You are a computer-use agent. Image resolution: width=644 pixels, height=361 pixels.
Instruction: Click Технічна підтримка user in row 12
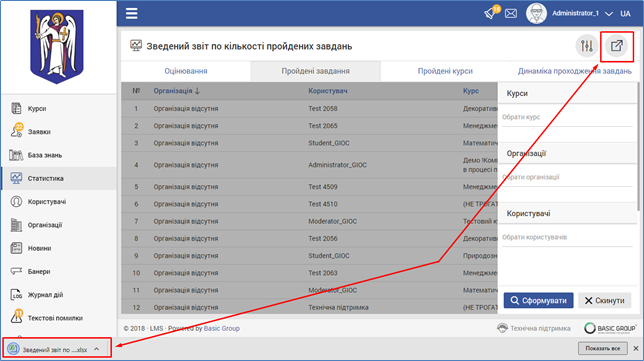pyautogui.click(x=338, y=308)
